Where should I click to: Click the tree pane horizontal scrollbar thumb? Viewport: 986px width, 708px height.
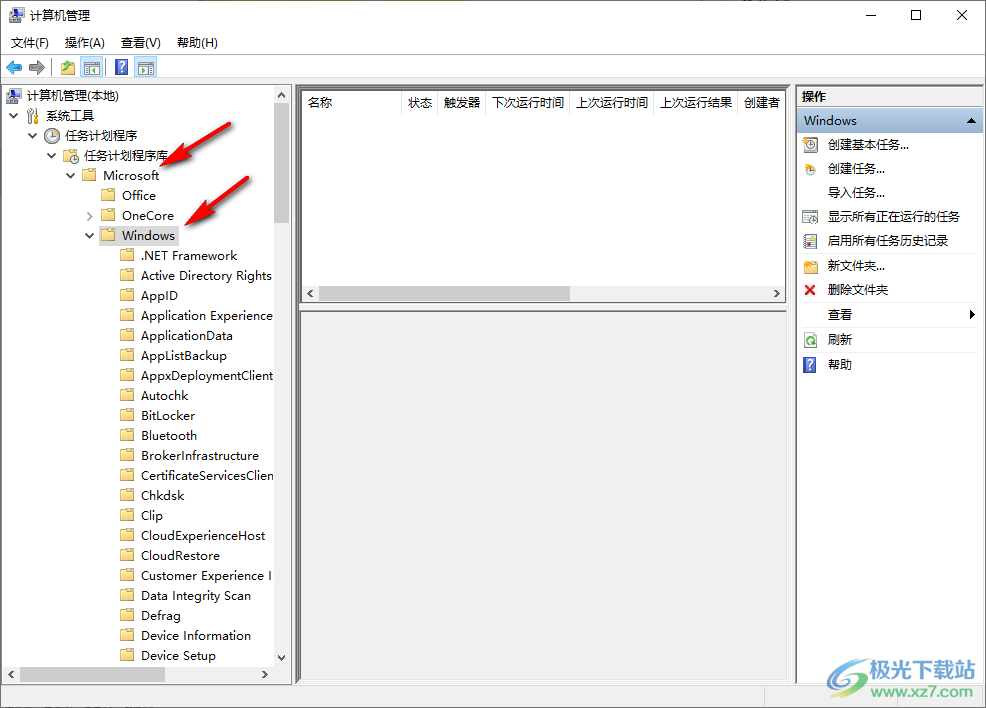tap(92, 674)
